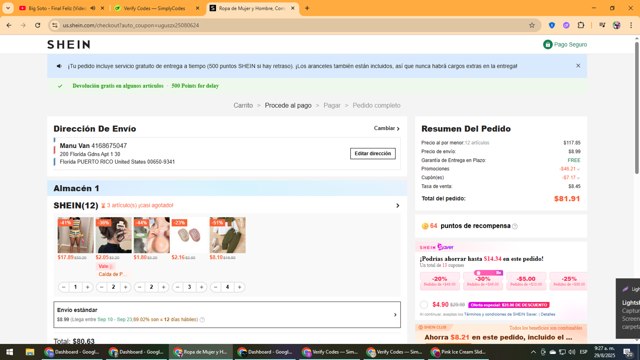The image size is (640, 360).
Task: Open the $2.05 hair clip thumbnail
Action: [113, 235]
